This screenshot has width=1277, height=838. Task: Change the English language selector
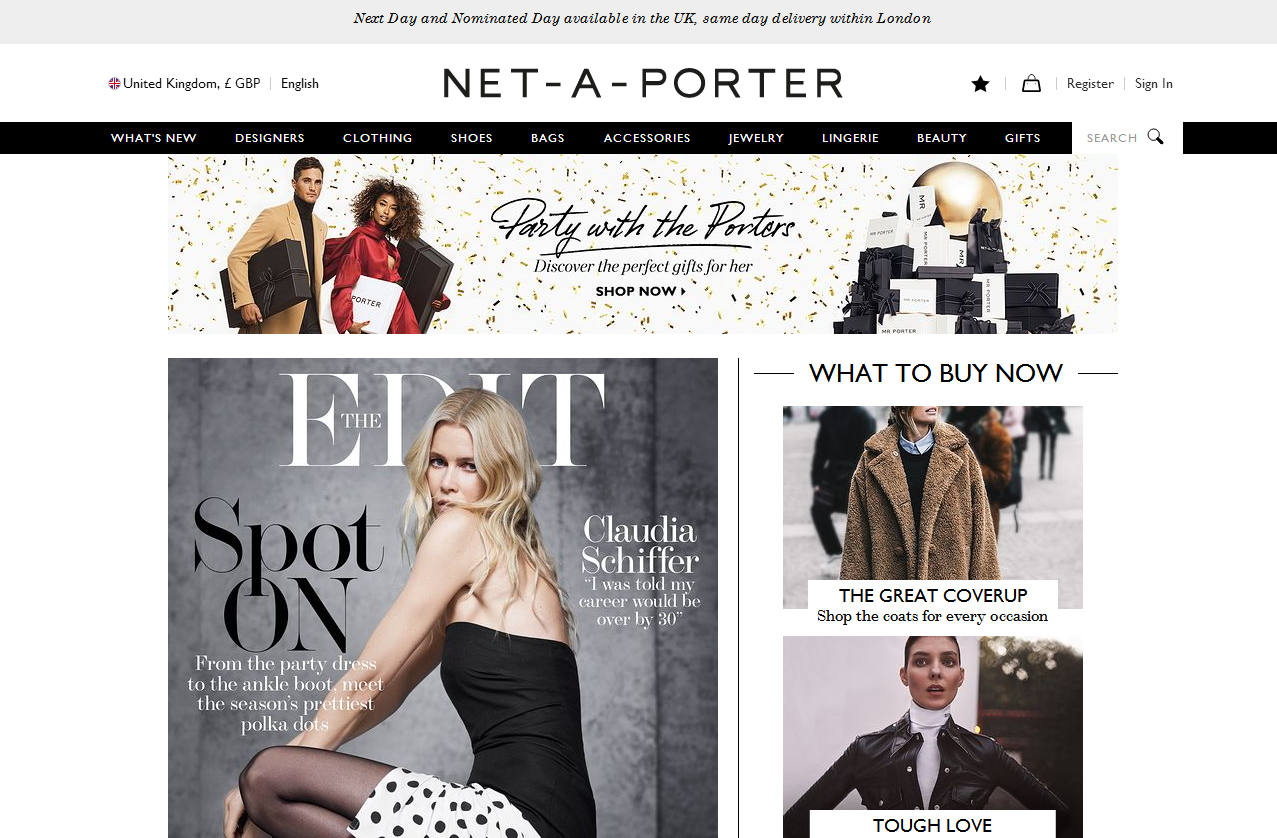[300, 84]
